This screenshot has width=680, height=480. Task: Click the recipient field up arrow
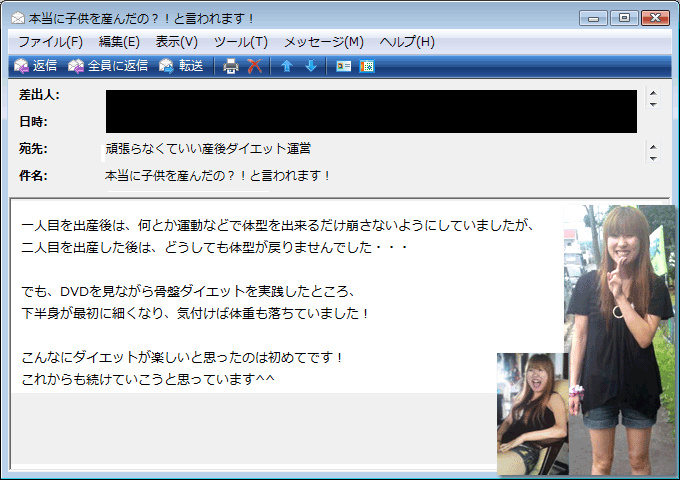tap(653, 147)
